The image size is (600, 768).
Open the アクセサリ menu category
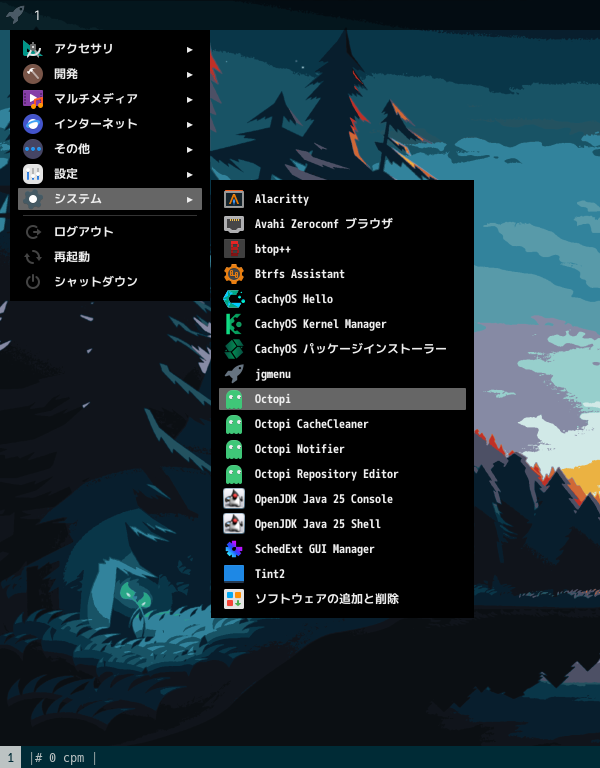(110, 49)
